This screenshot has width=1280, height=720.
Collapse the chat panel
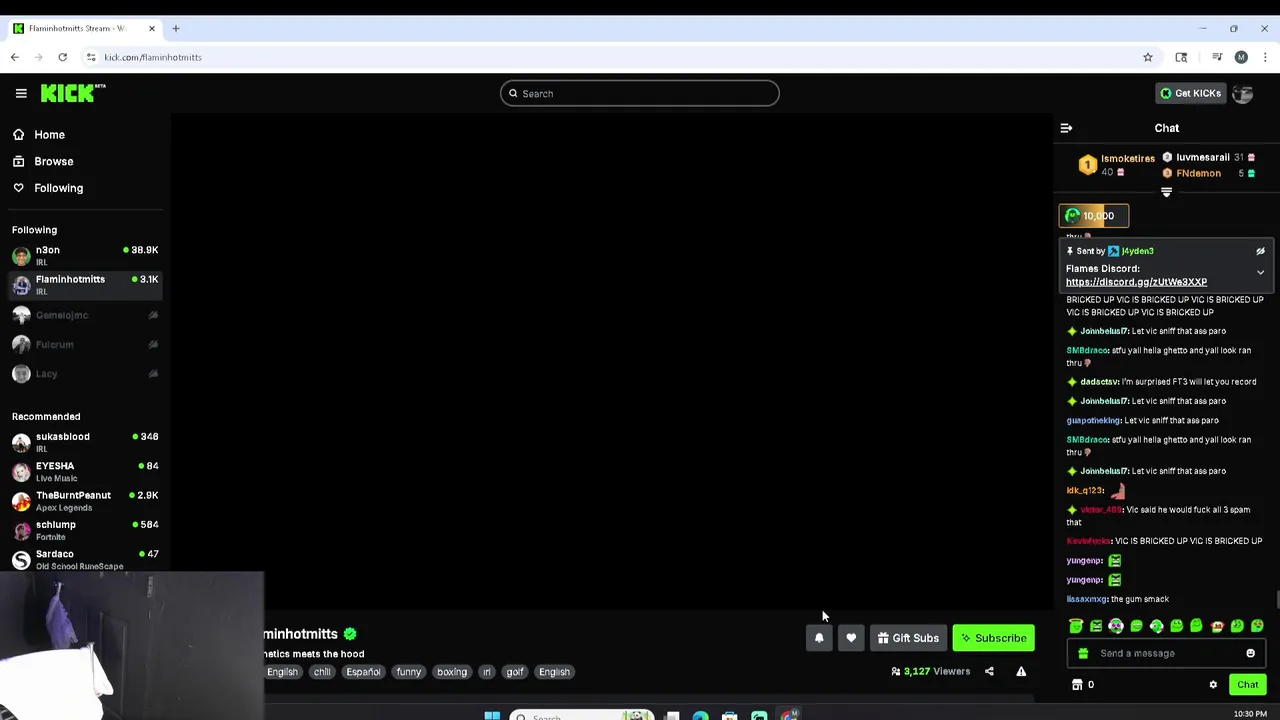click(1066, 128)
